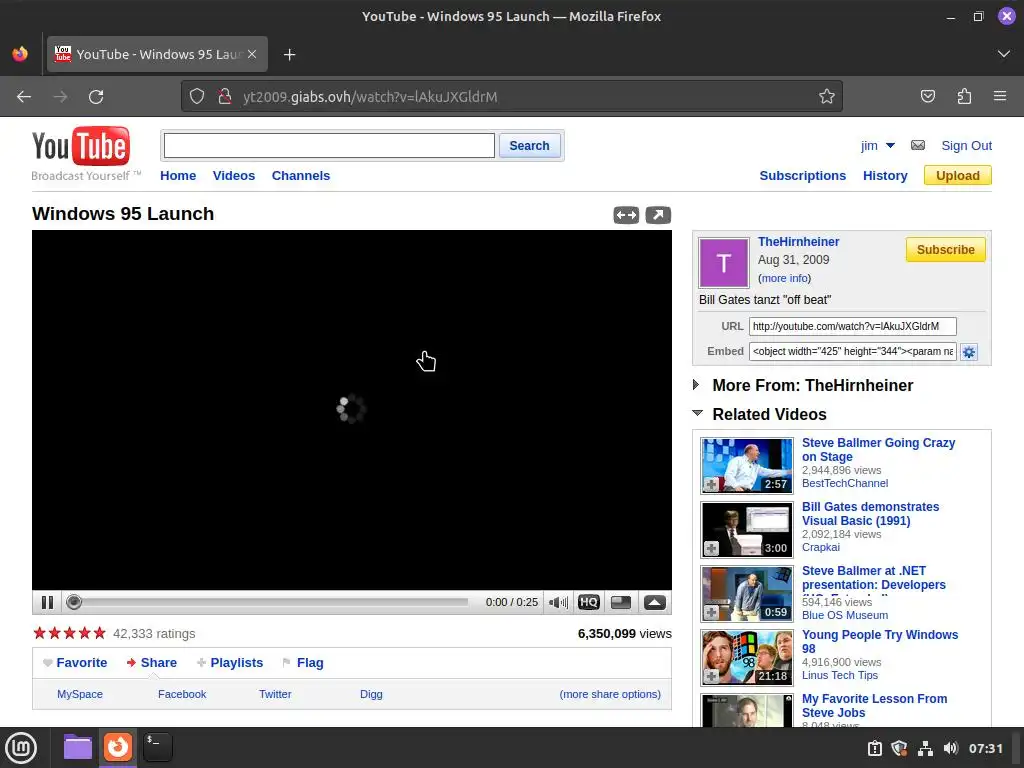The height and width of the screenshot is (768, 1024).
Task: Open My Favorite Lesson From Steve Jobs
Action: tap(874, 705)
